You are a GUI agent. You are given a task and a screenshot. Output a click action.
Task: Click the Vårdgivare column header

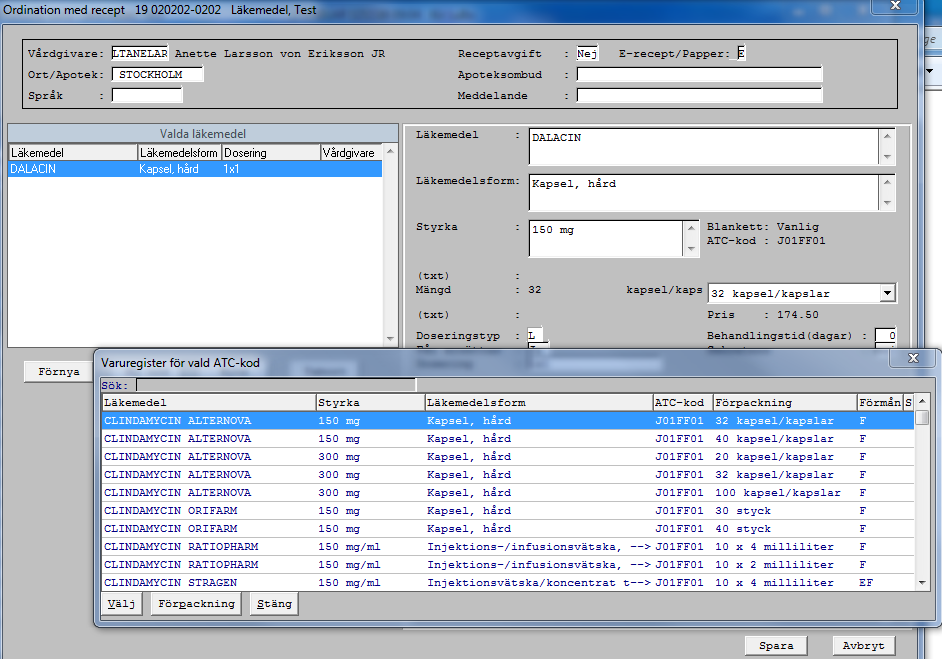351,153
